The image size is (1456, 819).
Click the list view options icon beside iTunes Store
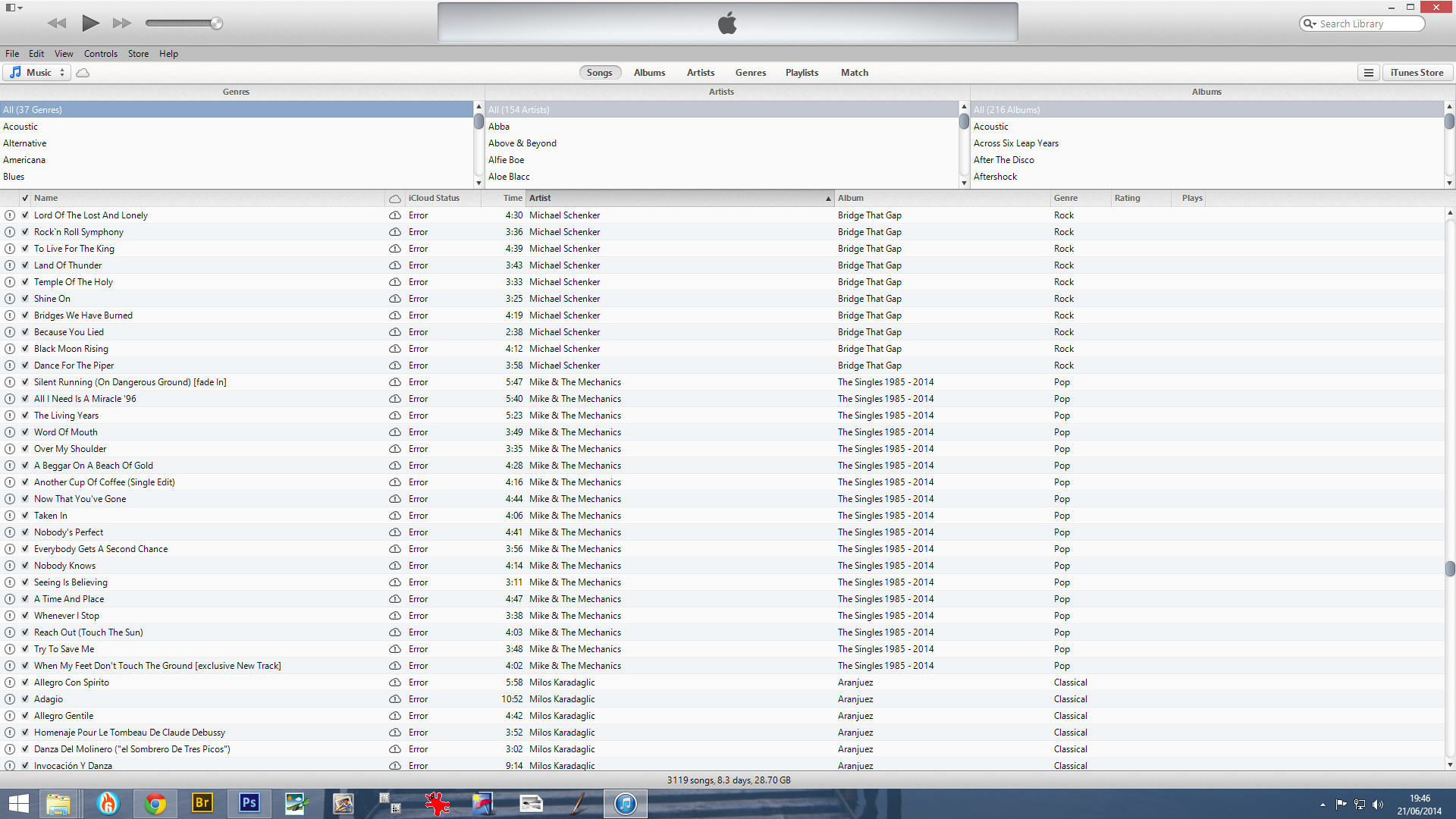click(x=1369, y=73)
